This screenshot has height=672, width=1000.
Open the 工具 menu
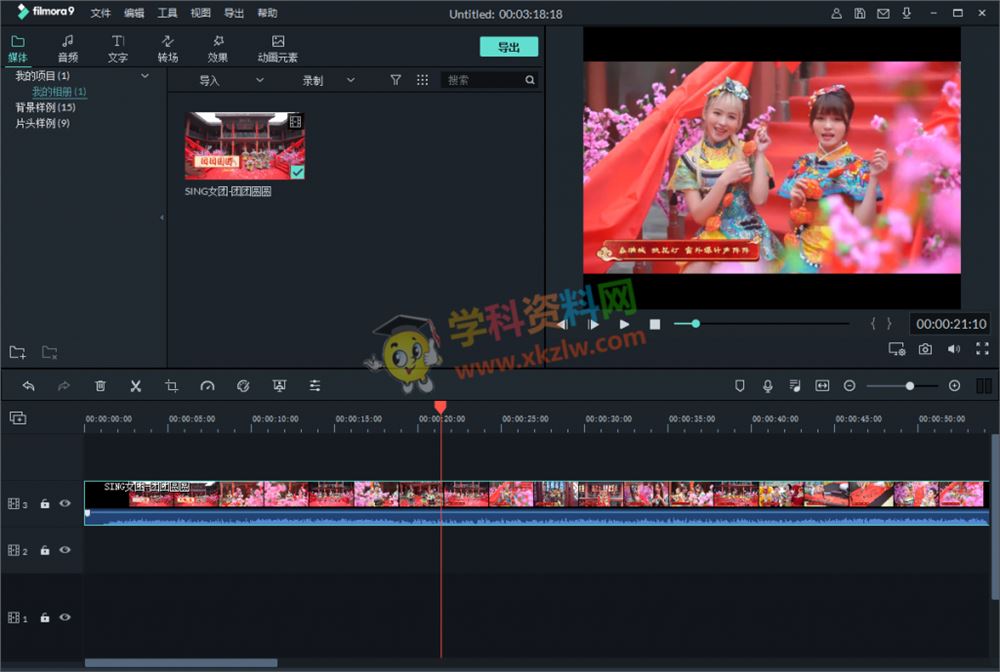coord(167,13)
